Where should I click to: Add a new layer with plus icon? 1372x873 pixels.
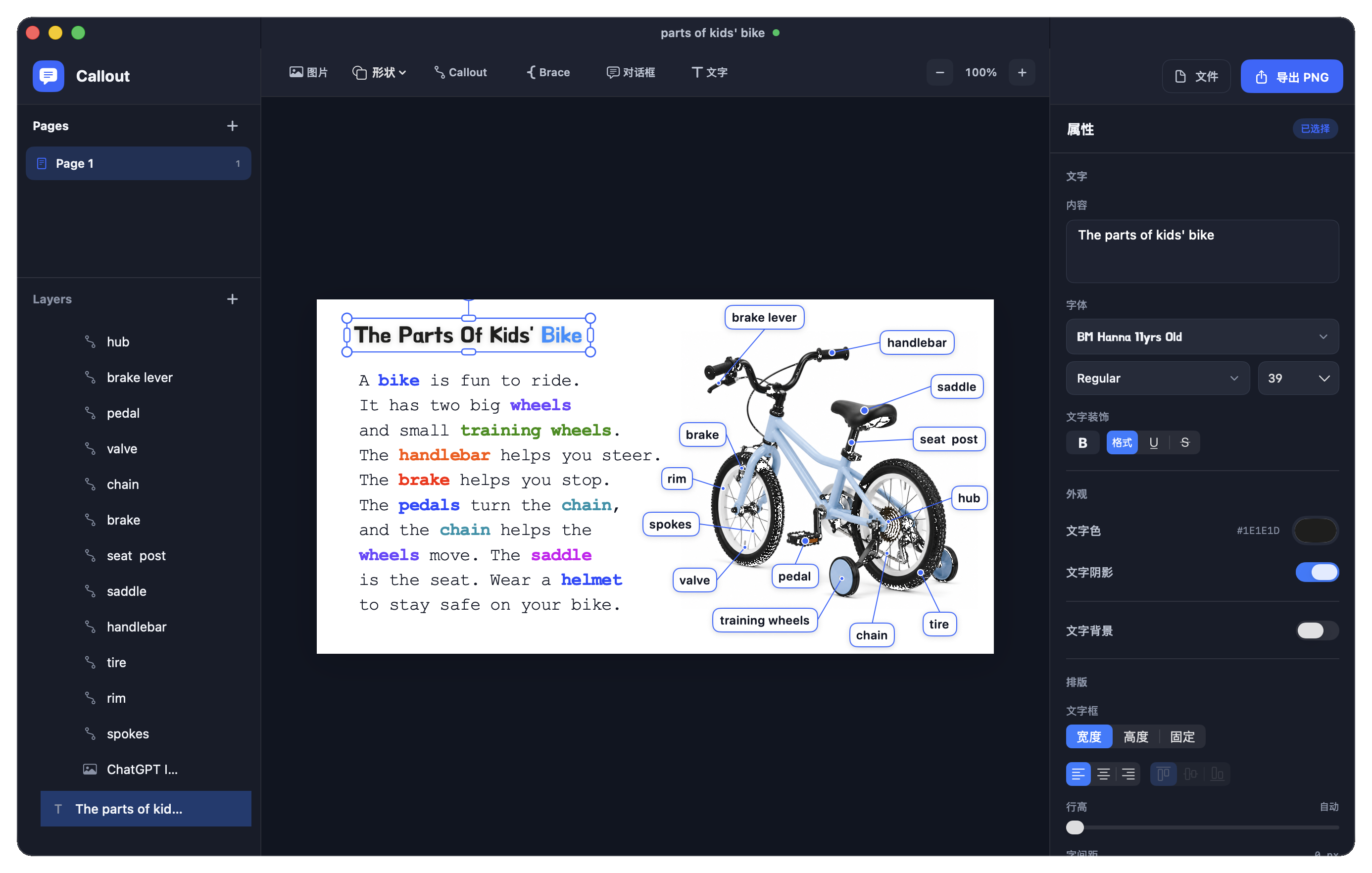tap(233, 299)
